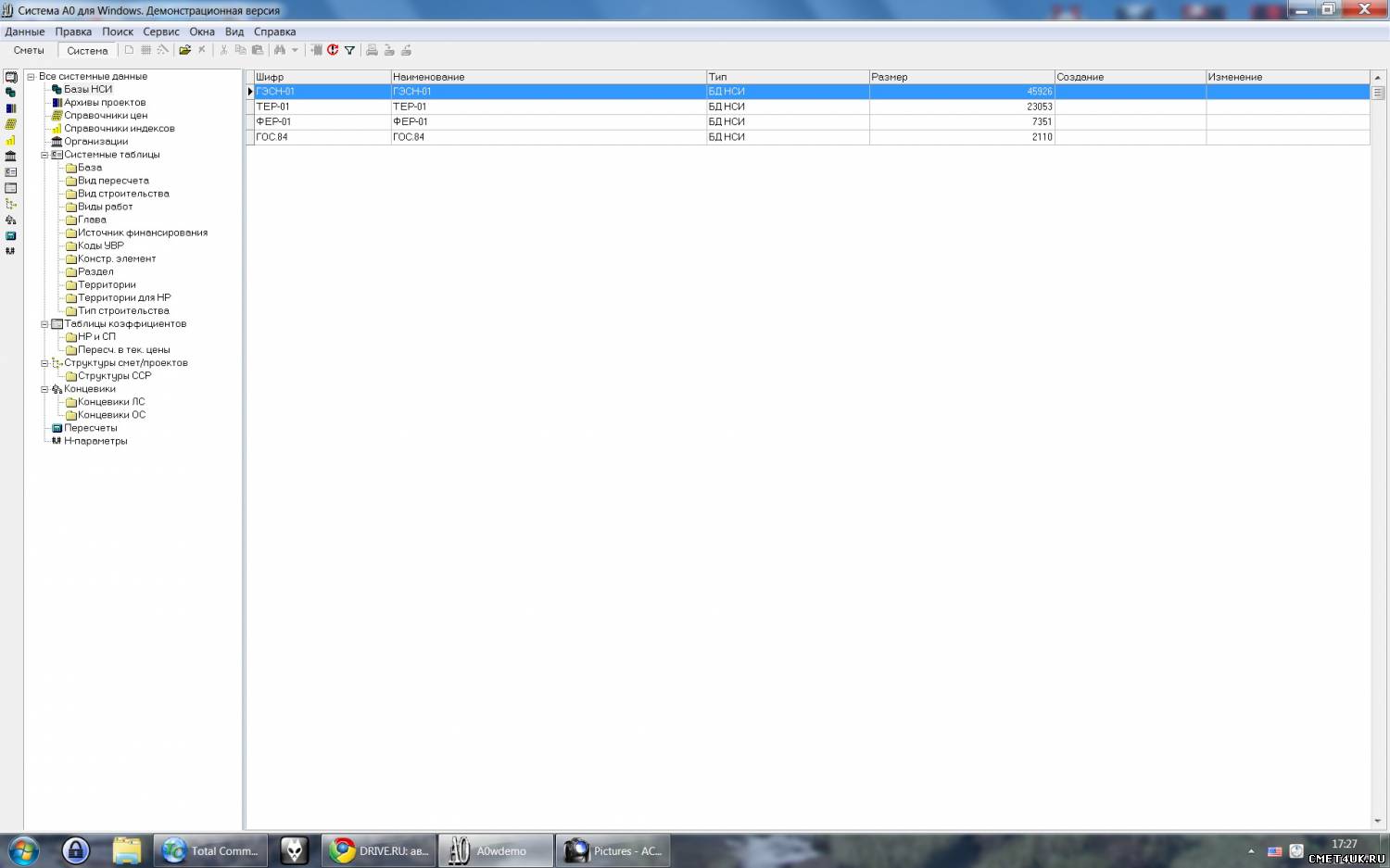
Task: Click the grey X delete toolbar icon
Action: click(202, 50)
